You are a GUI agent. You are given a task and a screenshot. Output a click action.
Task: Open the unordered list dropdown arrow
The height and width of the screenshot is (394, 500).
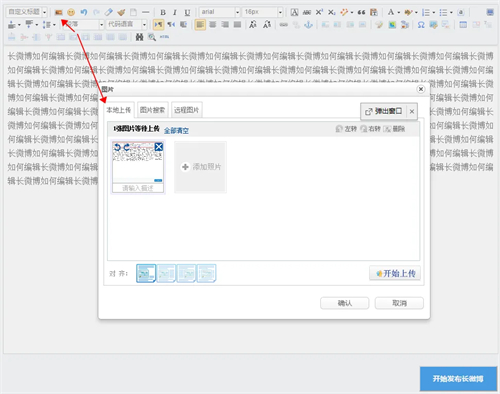pyautogui.click(x=451, y=13)
